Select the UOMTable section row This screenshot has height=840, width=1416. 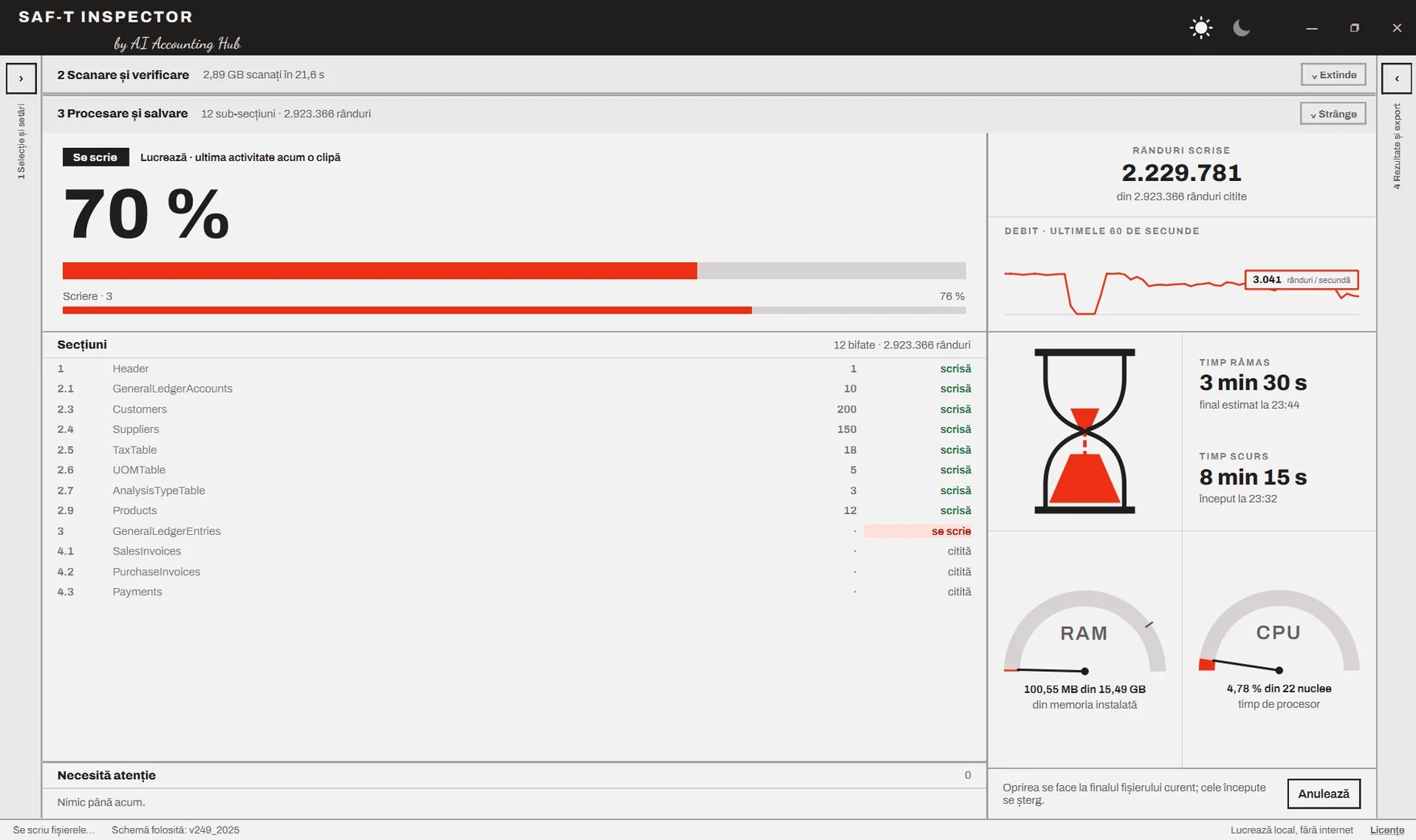click(514, 470)
